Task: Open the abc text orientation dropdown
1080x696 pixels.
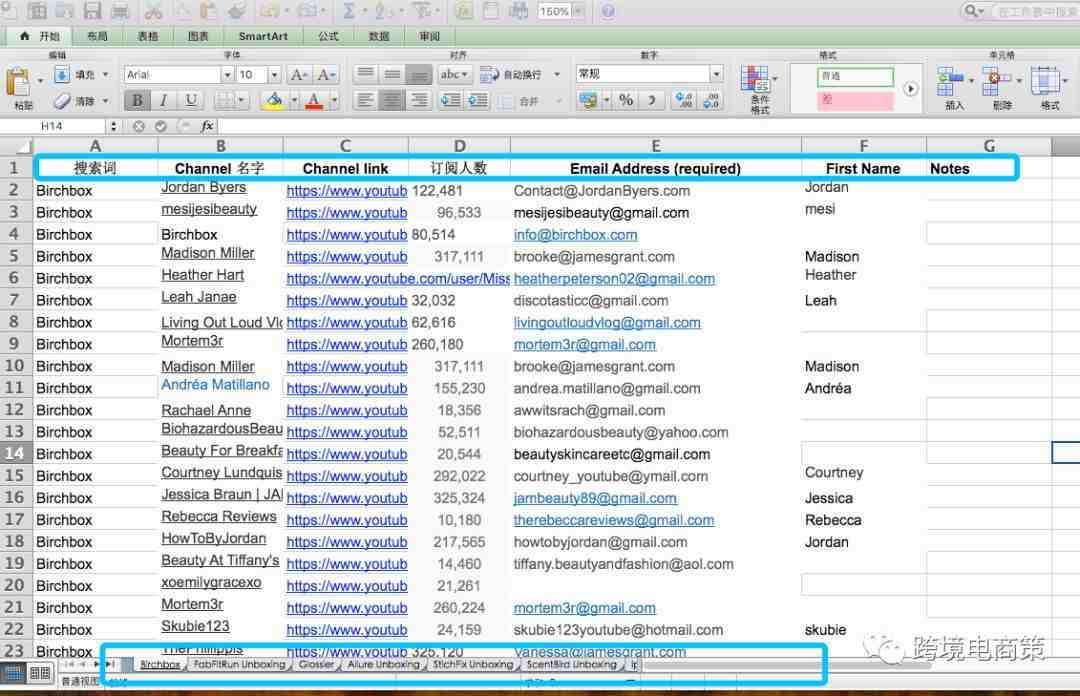Action: pyautogui.click(x=454, y=74)
